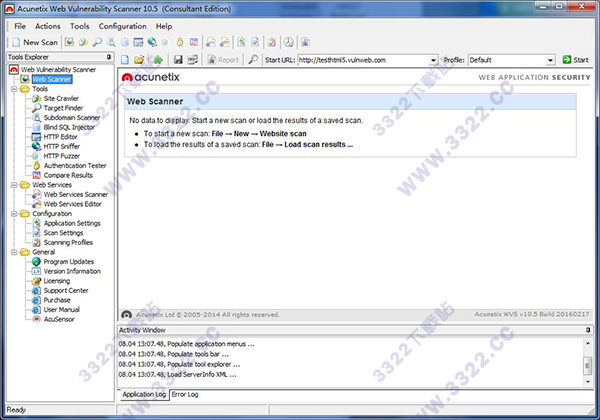The image size is (600, 420).
Task: Open Licensing in the General folder
Action: [x=57, y=281]
